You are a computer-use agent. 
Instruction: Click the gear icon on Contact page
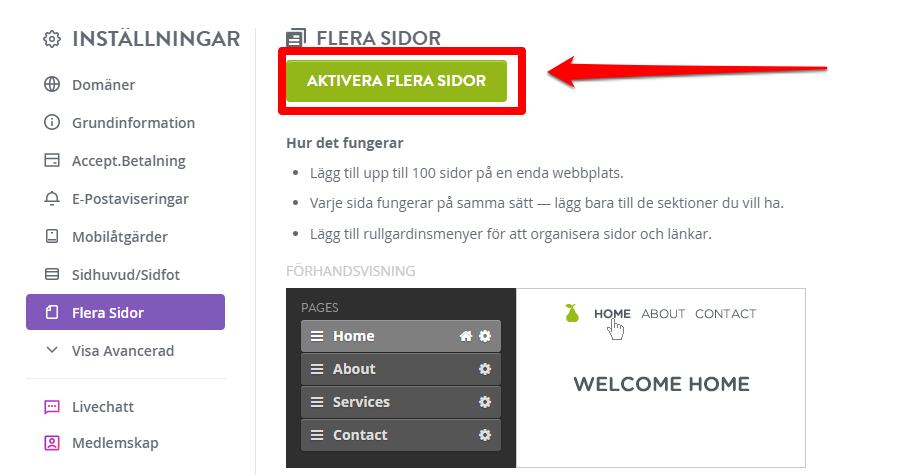point(484,435)
